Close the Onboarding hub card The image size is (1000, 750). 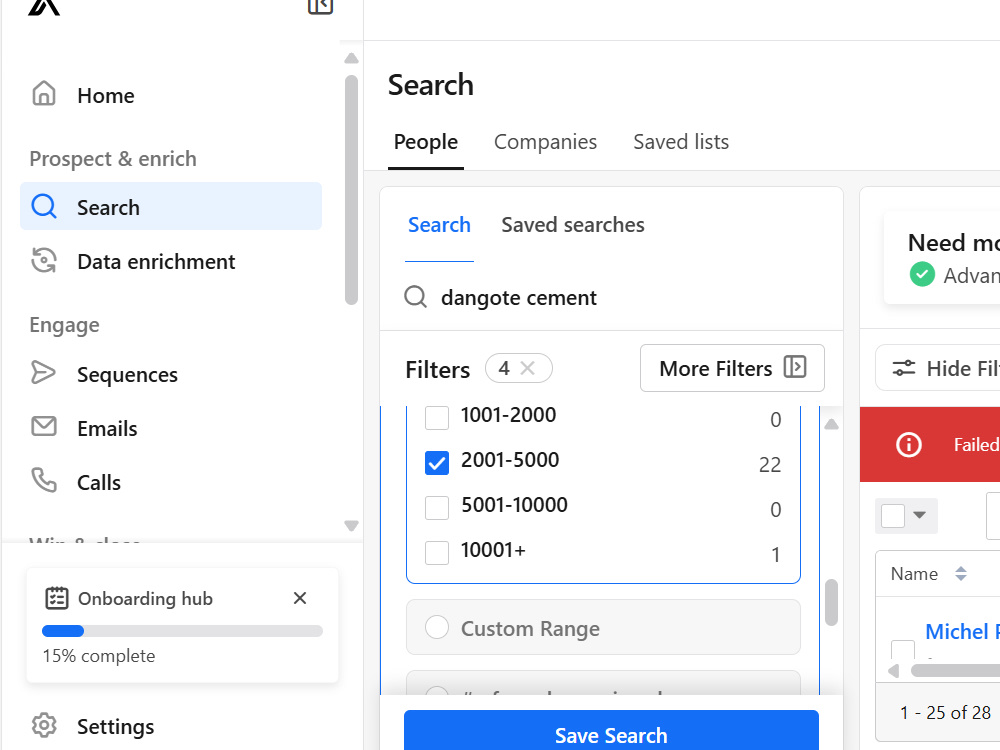[x=300, y=598]
